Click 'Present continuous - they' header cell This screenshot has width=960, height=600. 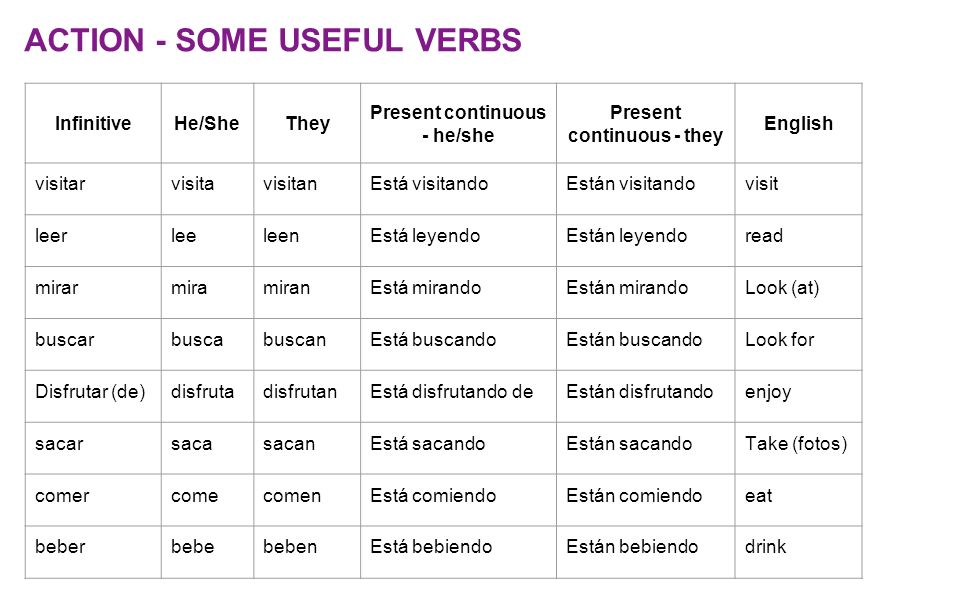646,123
